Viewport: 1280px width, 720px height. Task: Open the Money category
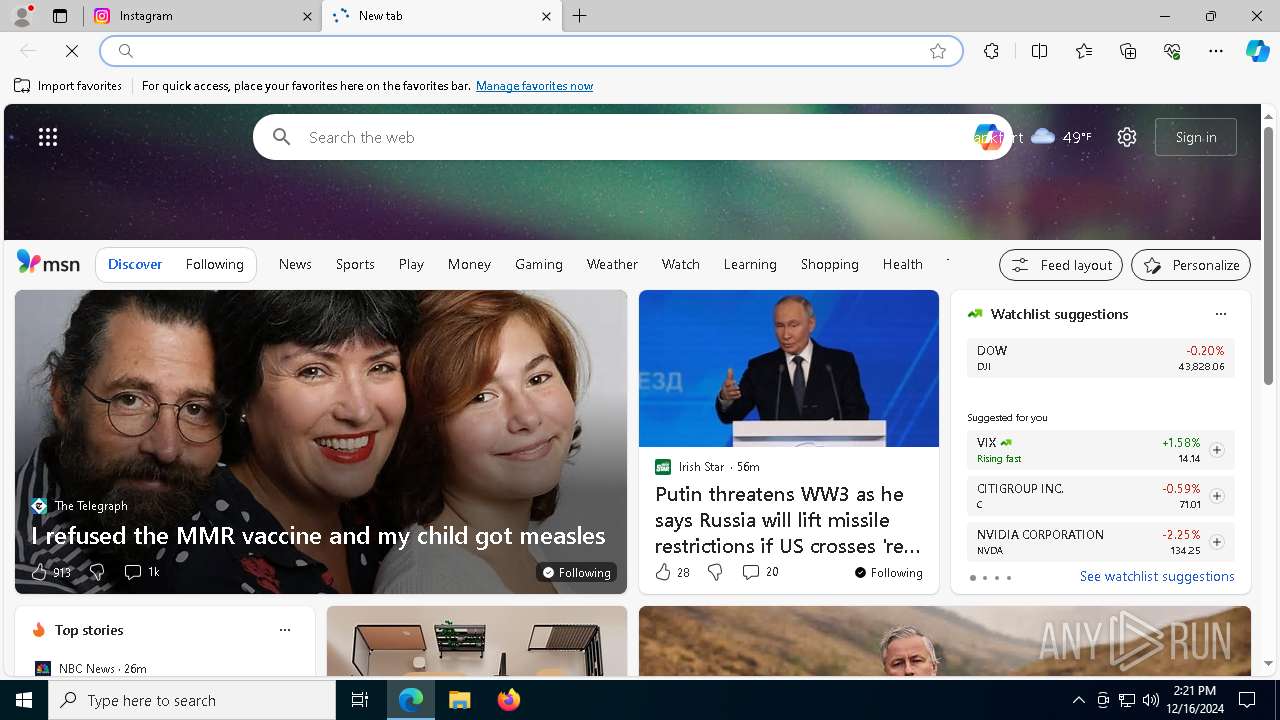coord(469,264)
